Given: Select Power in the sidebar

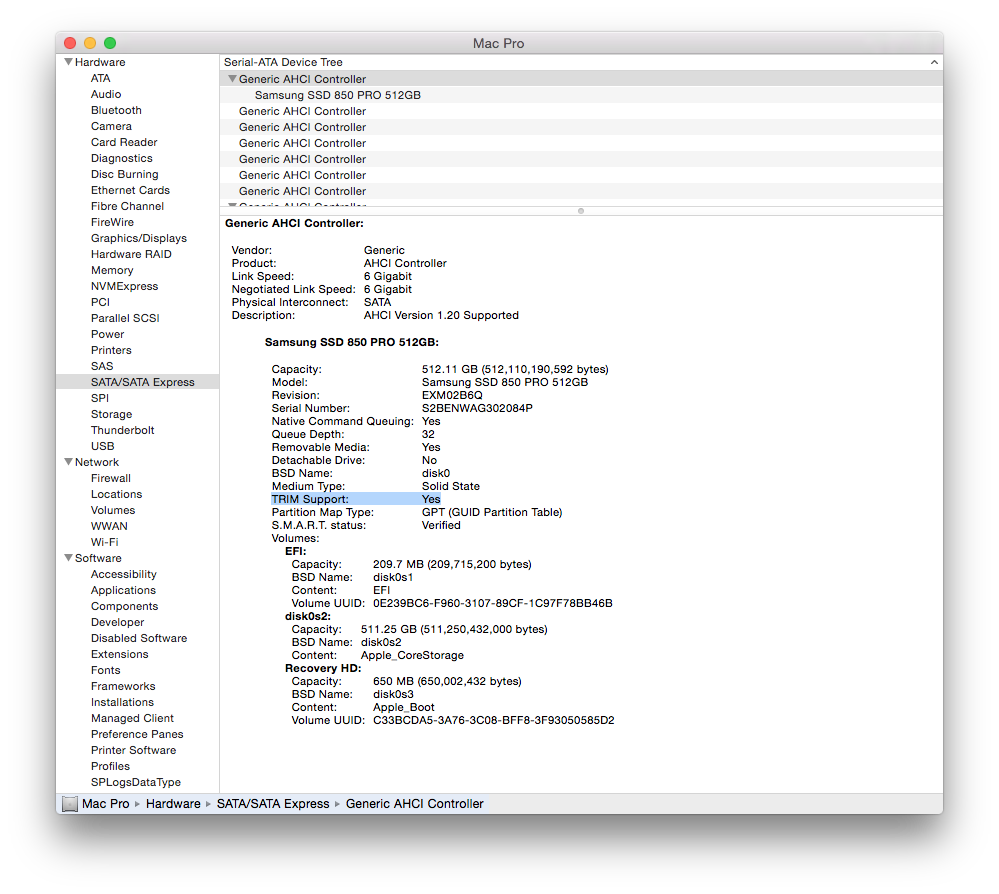Looking at the screenshot, I should pos(107,334).
